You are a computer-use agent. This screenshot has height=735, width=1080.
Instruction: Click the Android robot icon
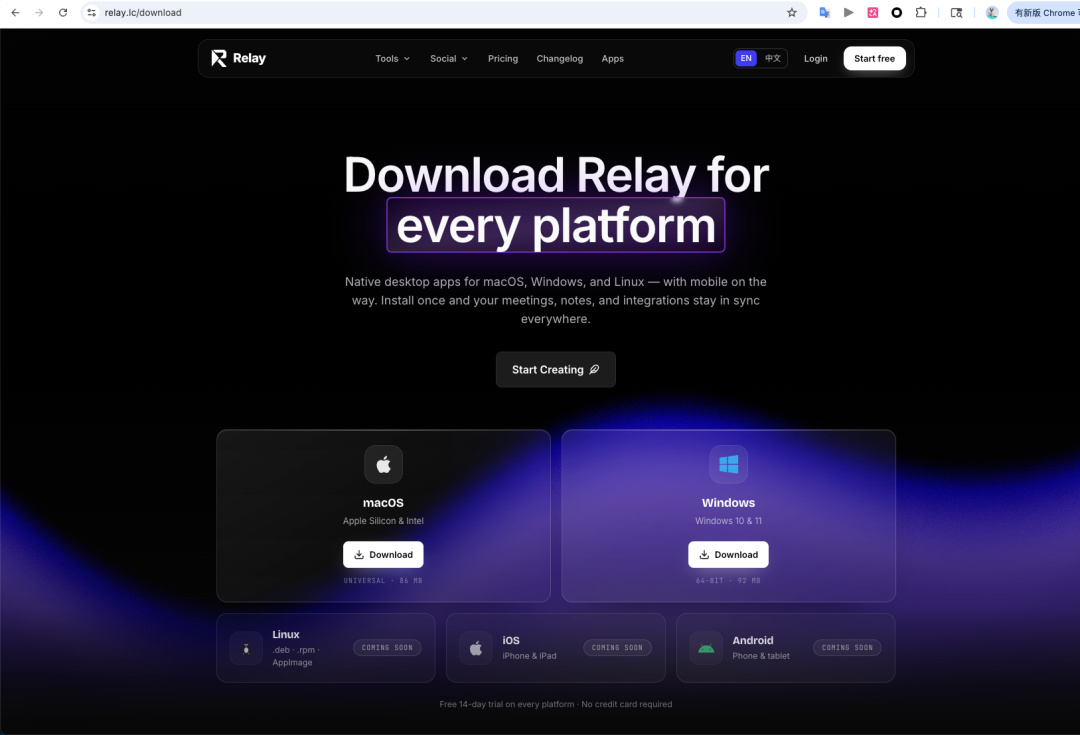pos(706,648)
